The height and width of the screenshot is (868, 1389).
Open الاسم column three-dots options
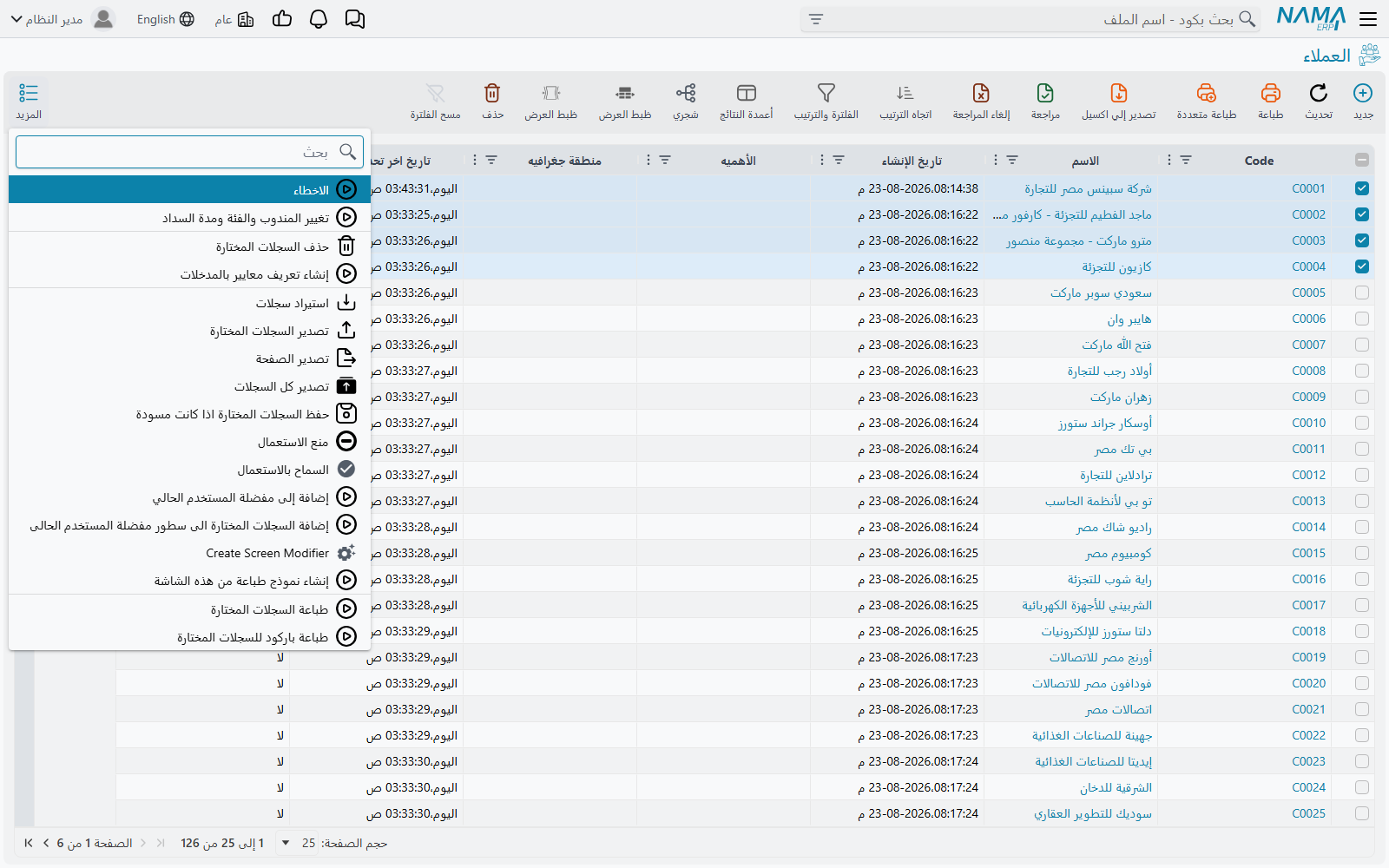(996, 160)
